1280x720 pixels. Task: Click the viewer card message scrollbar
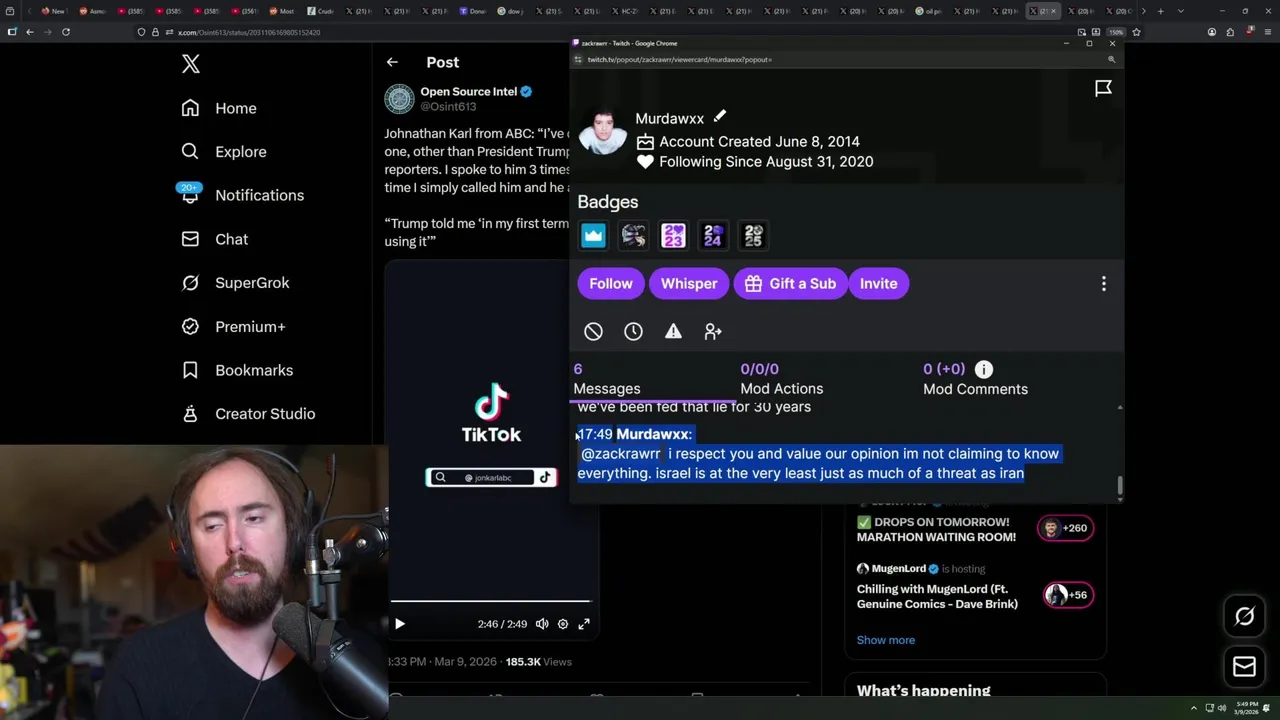1120,486
